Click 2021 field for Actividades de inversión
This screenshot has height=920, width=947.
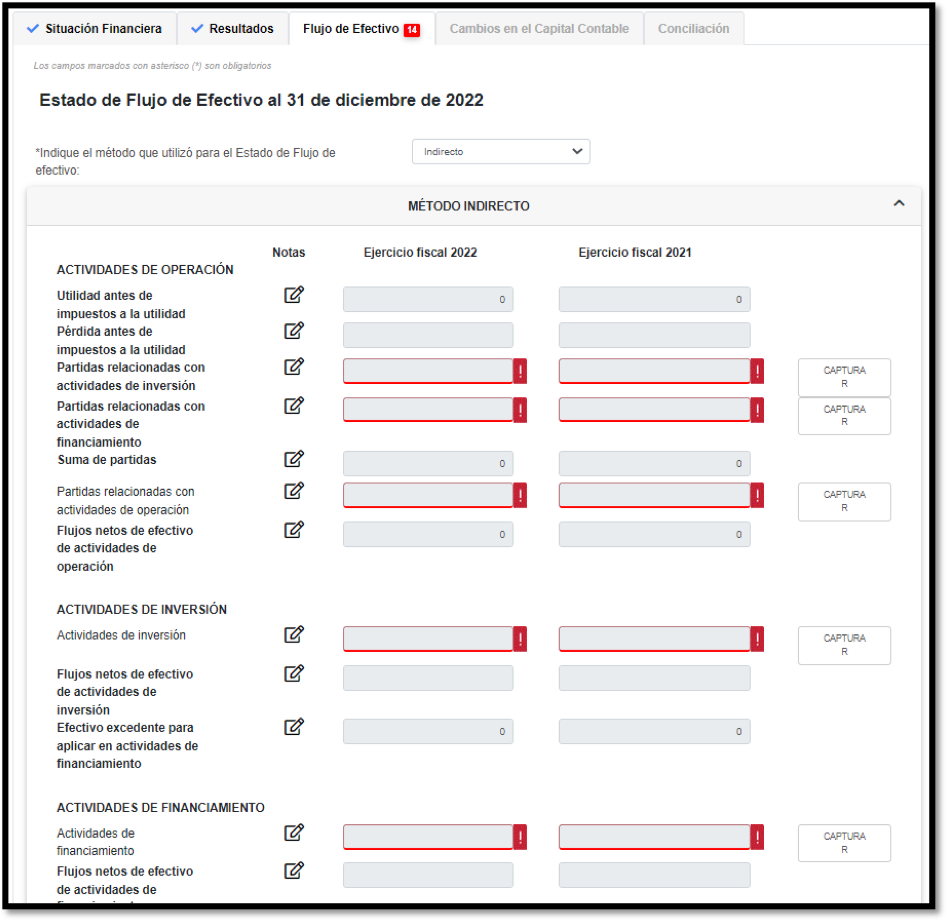pos(654,639)
